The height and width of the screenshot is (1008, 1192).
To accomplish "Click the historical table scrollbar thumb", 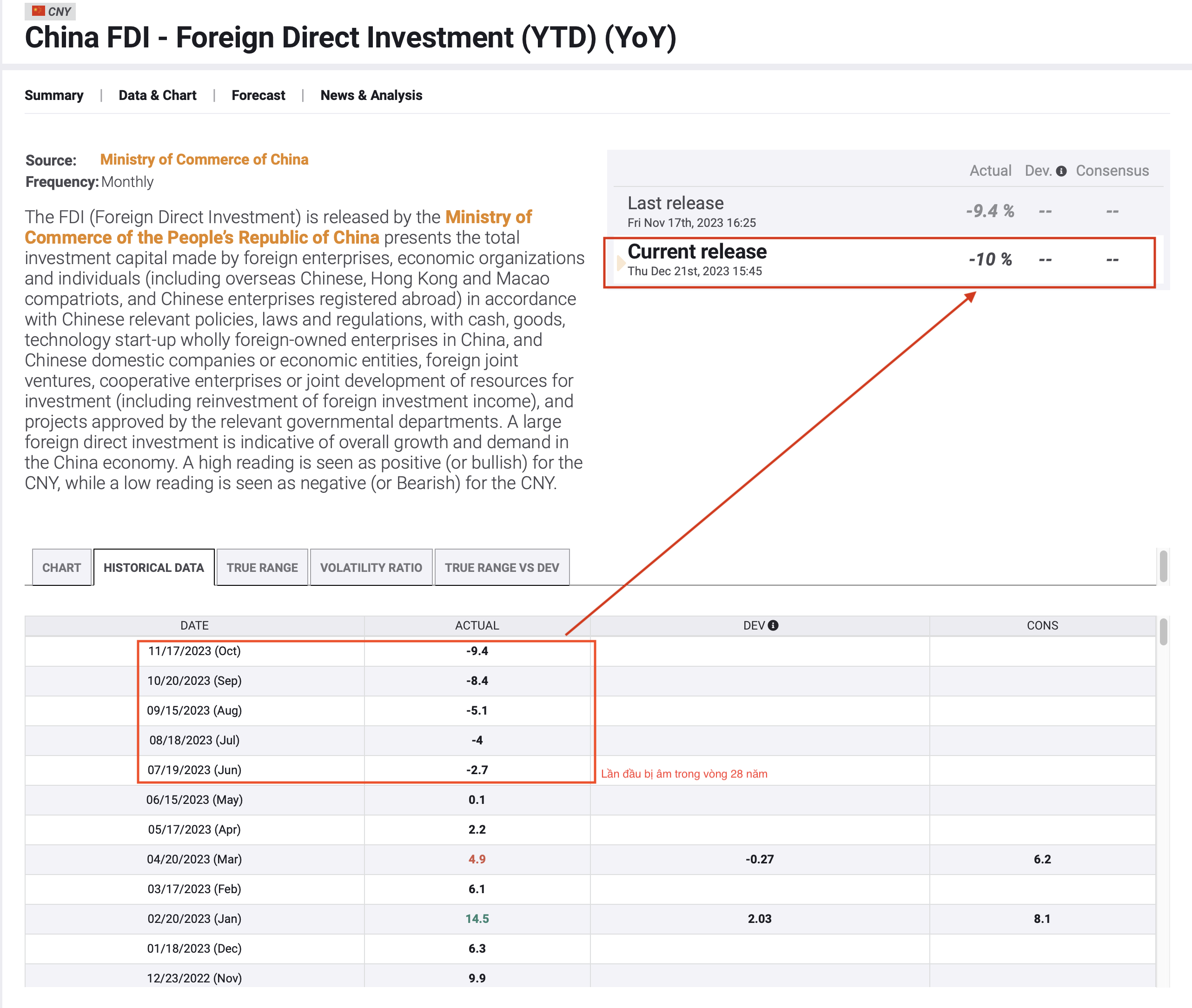I will point(1164,632).
